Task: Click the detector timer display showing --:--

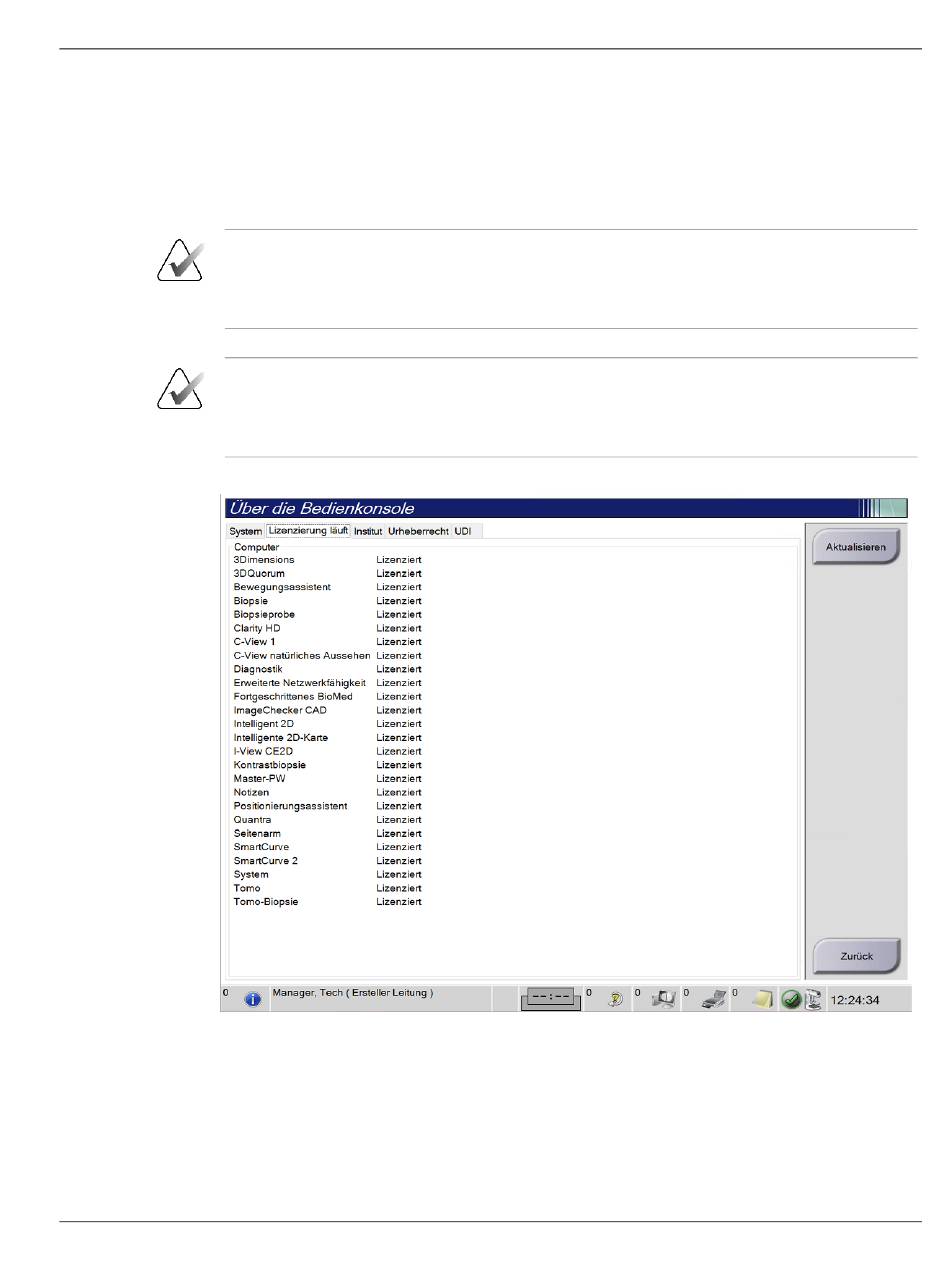Action: tap(551, 998)
